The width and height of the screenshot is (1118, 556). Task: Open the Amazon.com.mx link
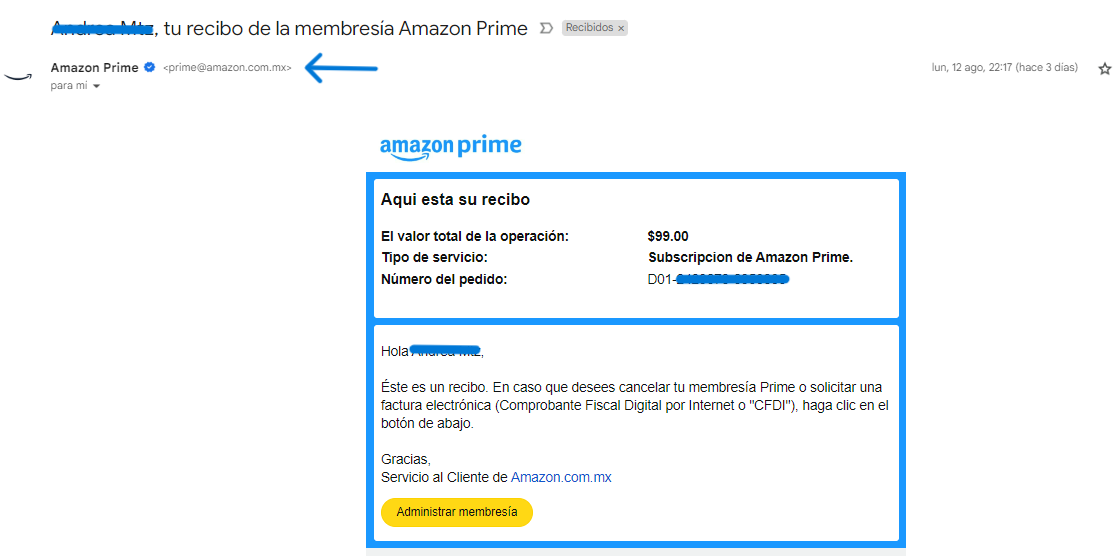click(561, 477)
